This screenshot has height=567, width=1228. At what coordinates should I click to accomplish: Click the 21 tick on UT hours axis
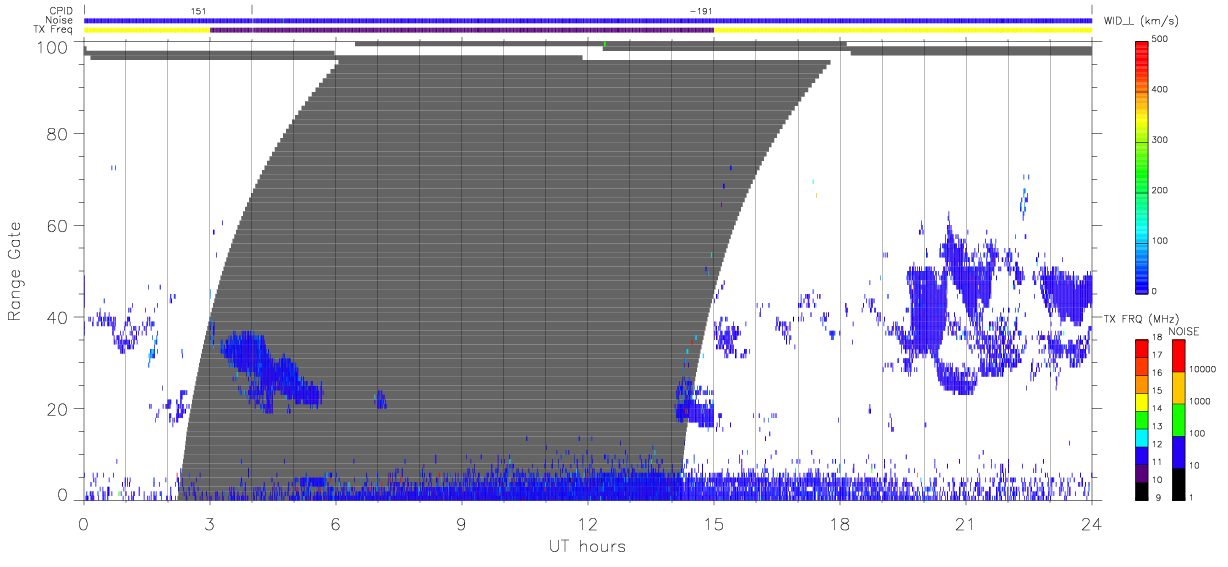coord(966,523)
